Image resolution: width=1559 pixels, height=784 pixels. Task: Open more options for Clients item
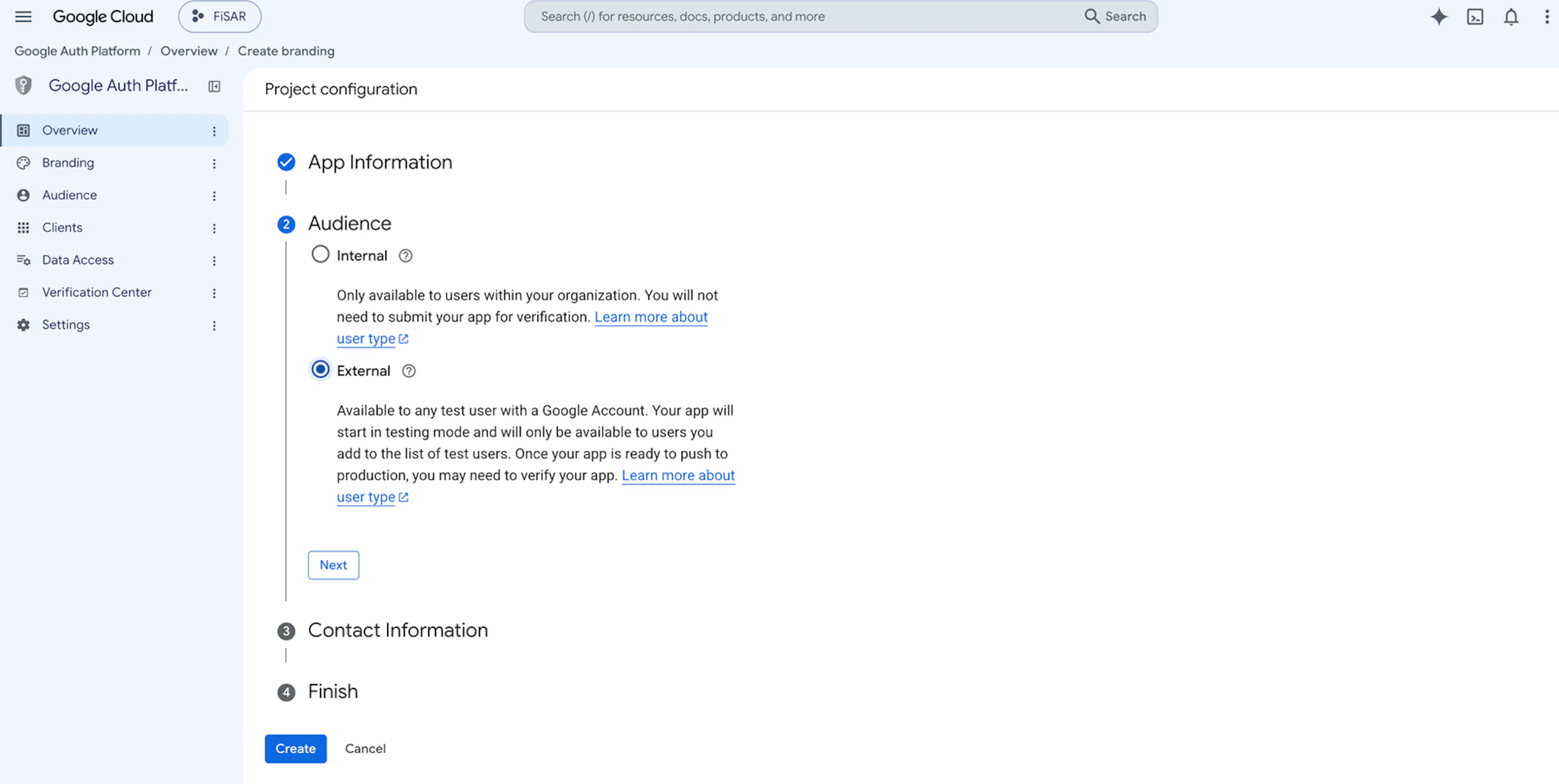coord(214,228)
